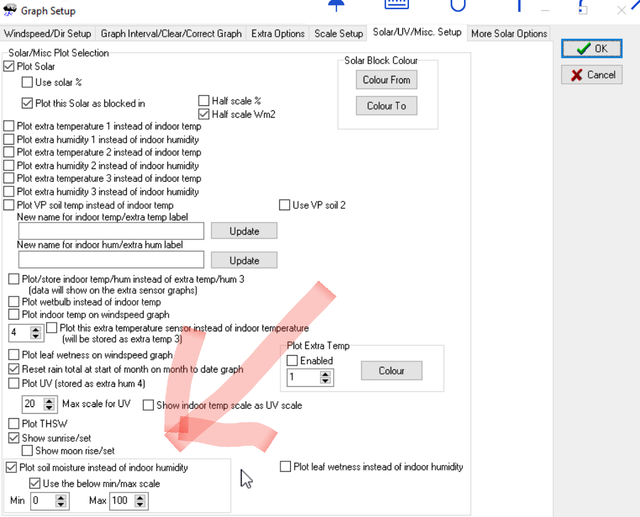Enable Plot leaf wetness on windspeed graph
Image resolution: width=640 pixels, height=517 pixels.
(x=13, y=355)
